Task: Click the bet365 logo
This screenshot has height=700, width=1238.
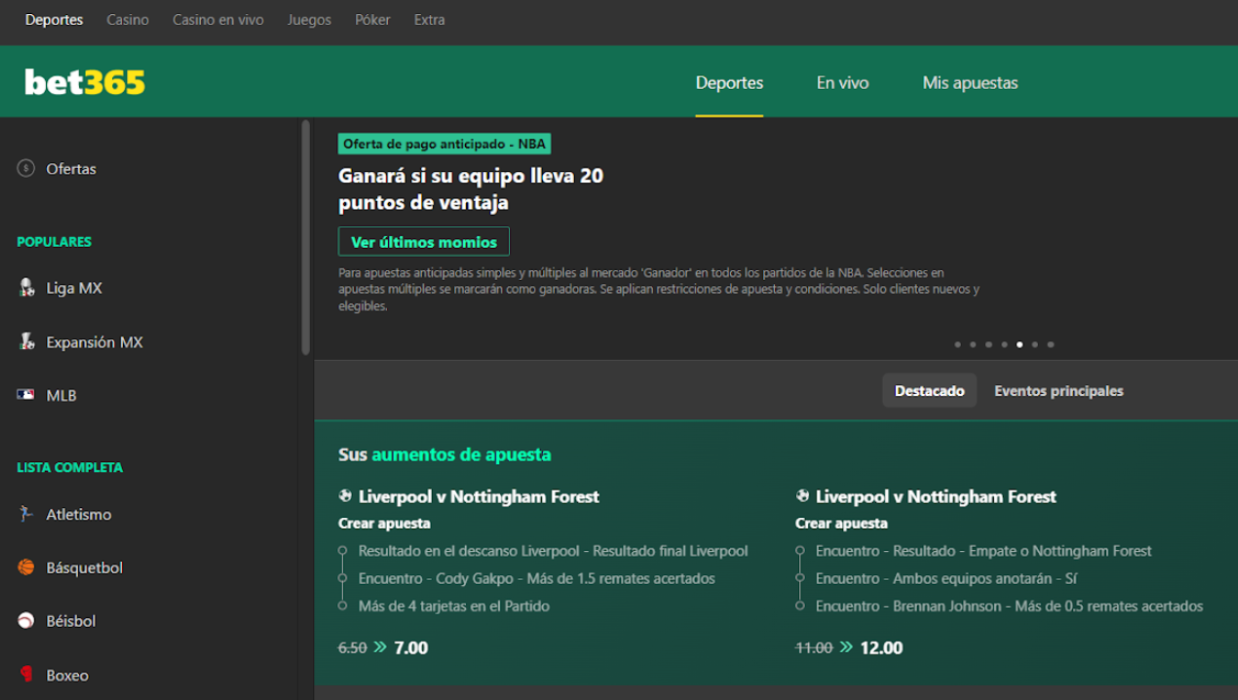Action: click(85, 82)
